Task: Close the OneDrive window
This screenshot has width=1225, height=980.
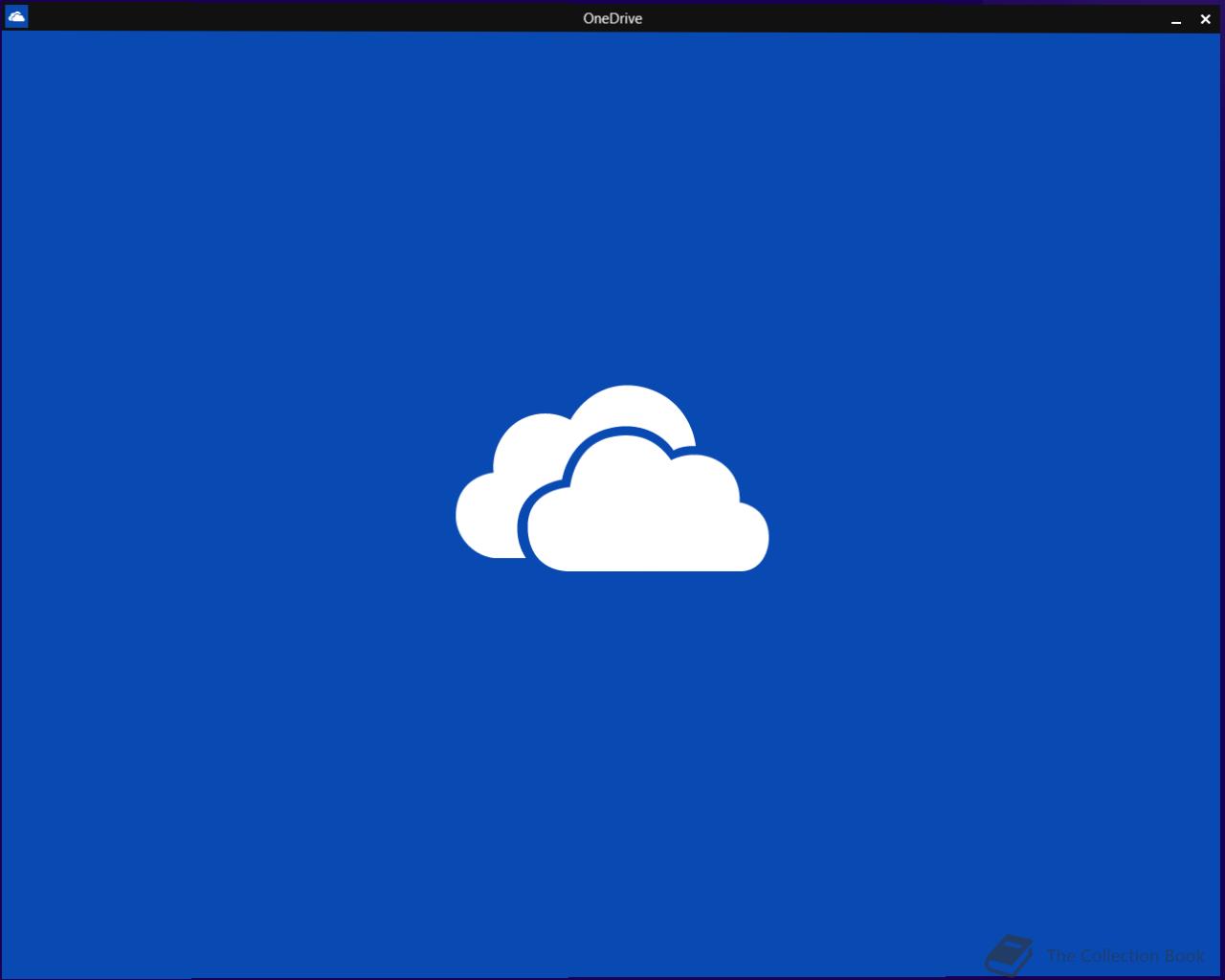Action: coord(1206,19)
